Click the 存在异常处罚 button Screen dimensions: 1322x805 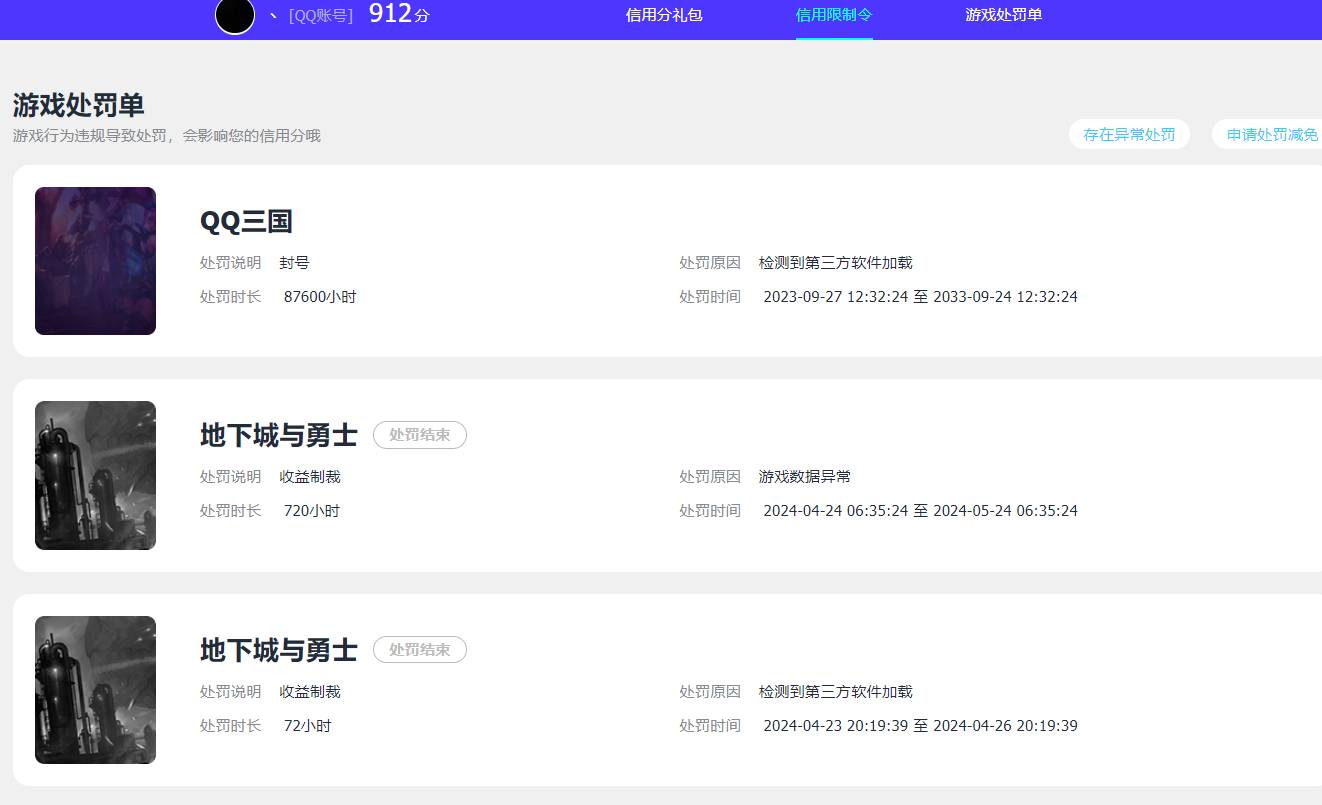(1129, 134)
